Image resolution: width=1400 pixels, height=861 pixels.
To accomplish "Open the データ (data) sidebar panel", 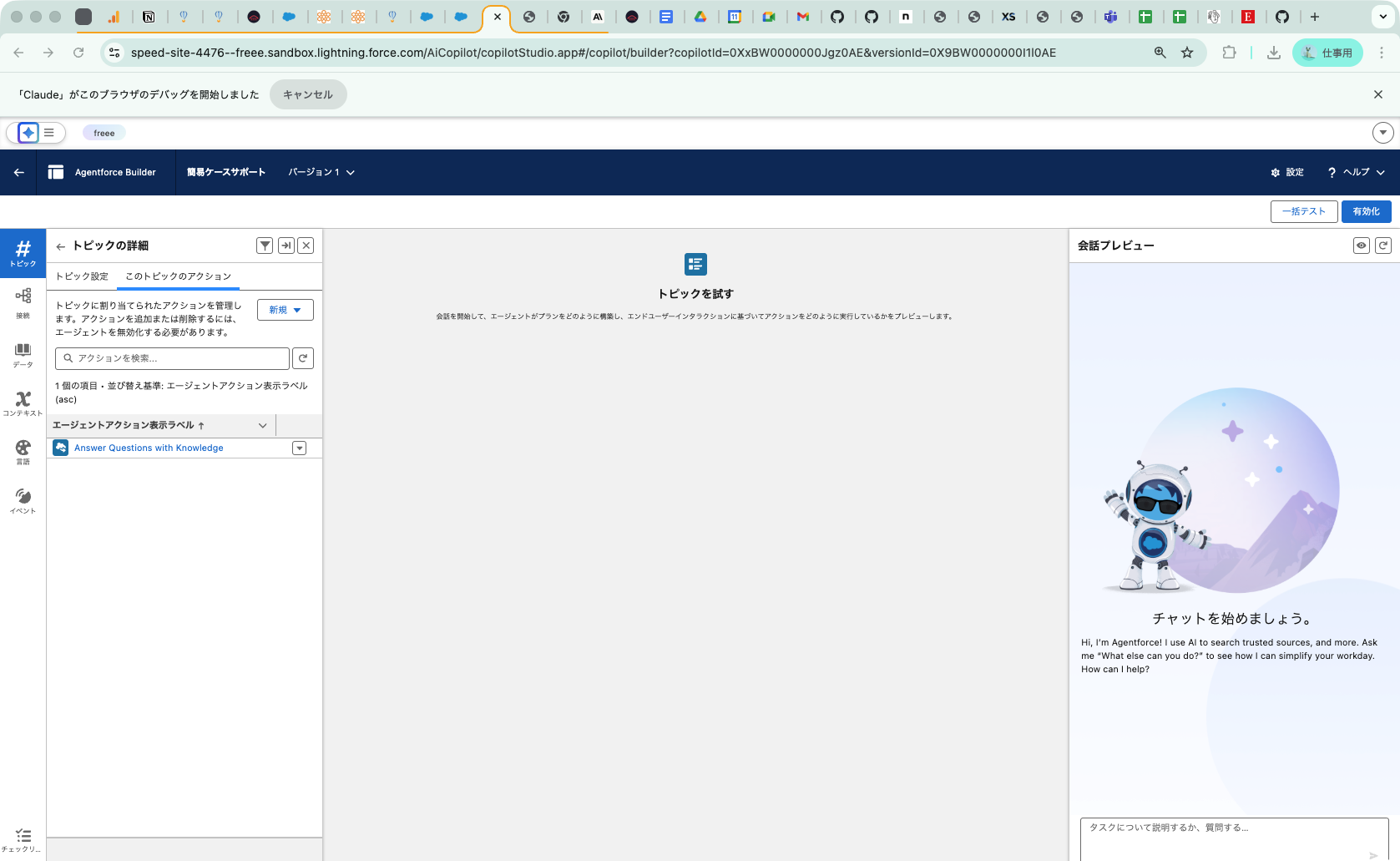I will 23,352.
